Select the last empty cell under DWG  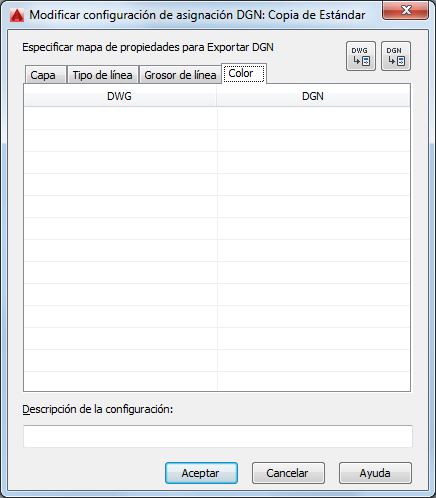point(121,381)
